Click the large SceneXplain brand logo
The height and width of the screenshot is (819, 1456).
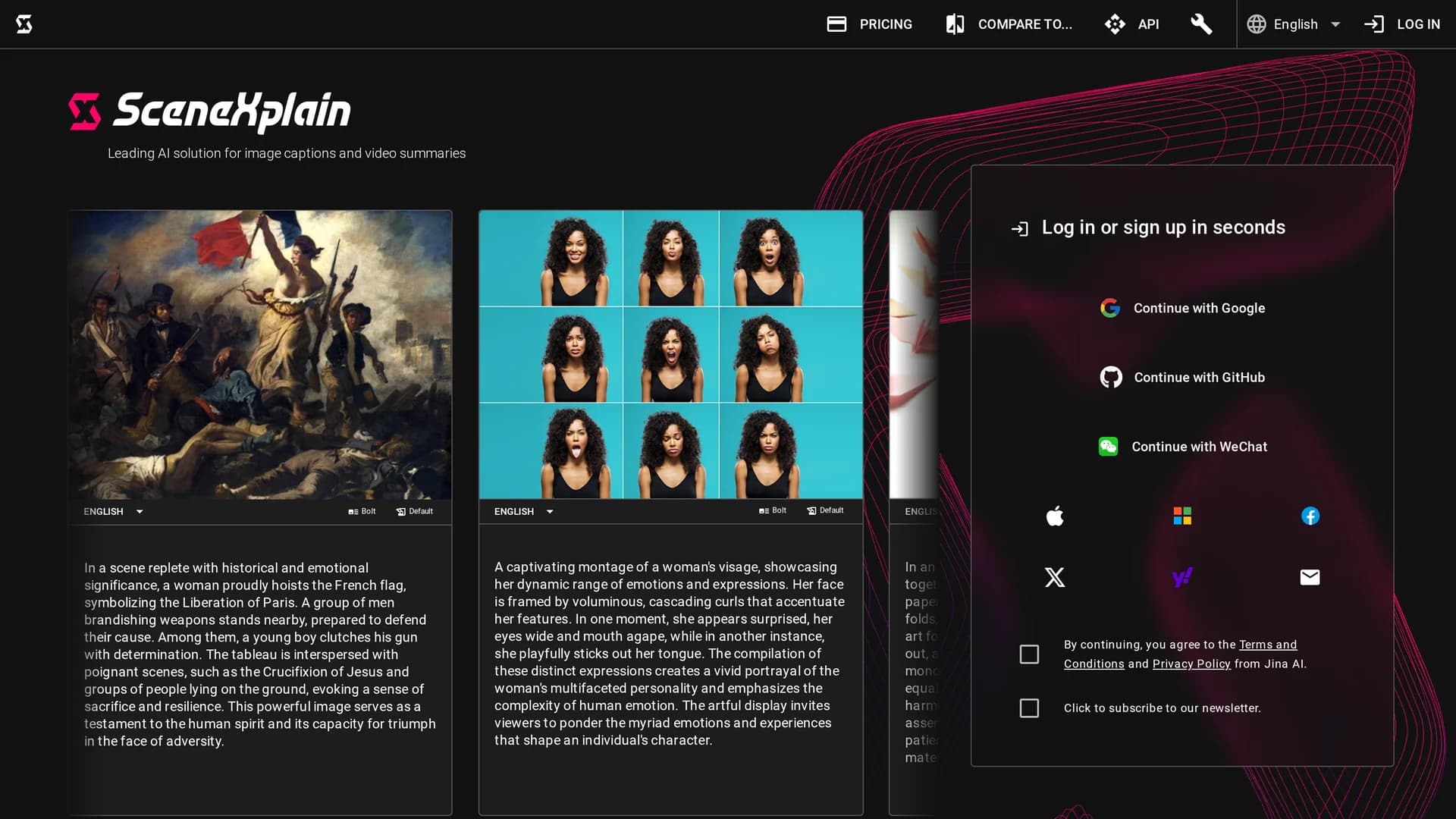tap(210, 111)
